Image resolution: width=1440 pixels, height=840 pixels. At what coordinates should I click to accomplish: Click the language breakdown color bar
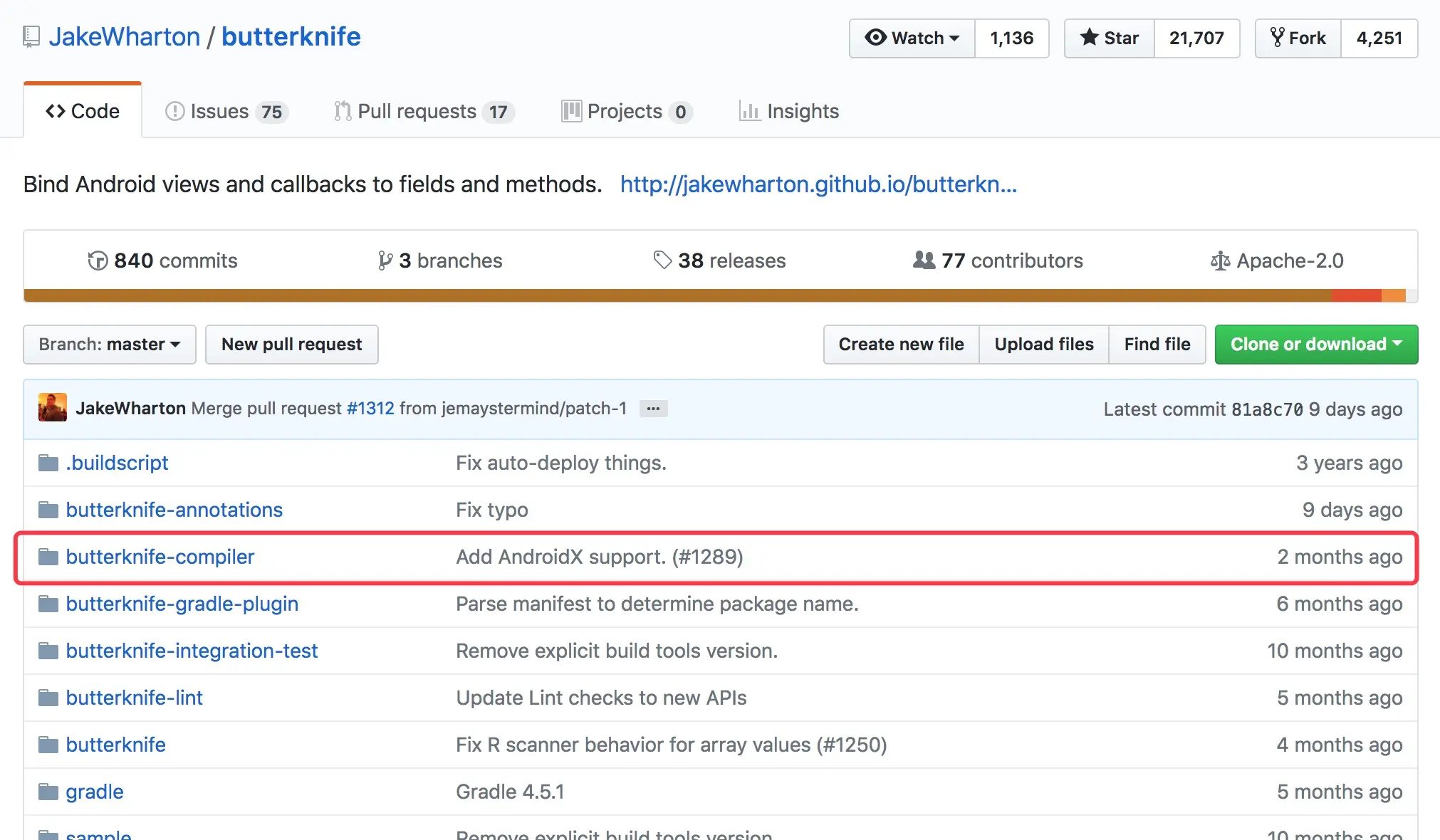point(712,295)
